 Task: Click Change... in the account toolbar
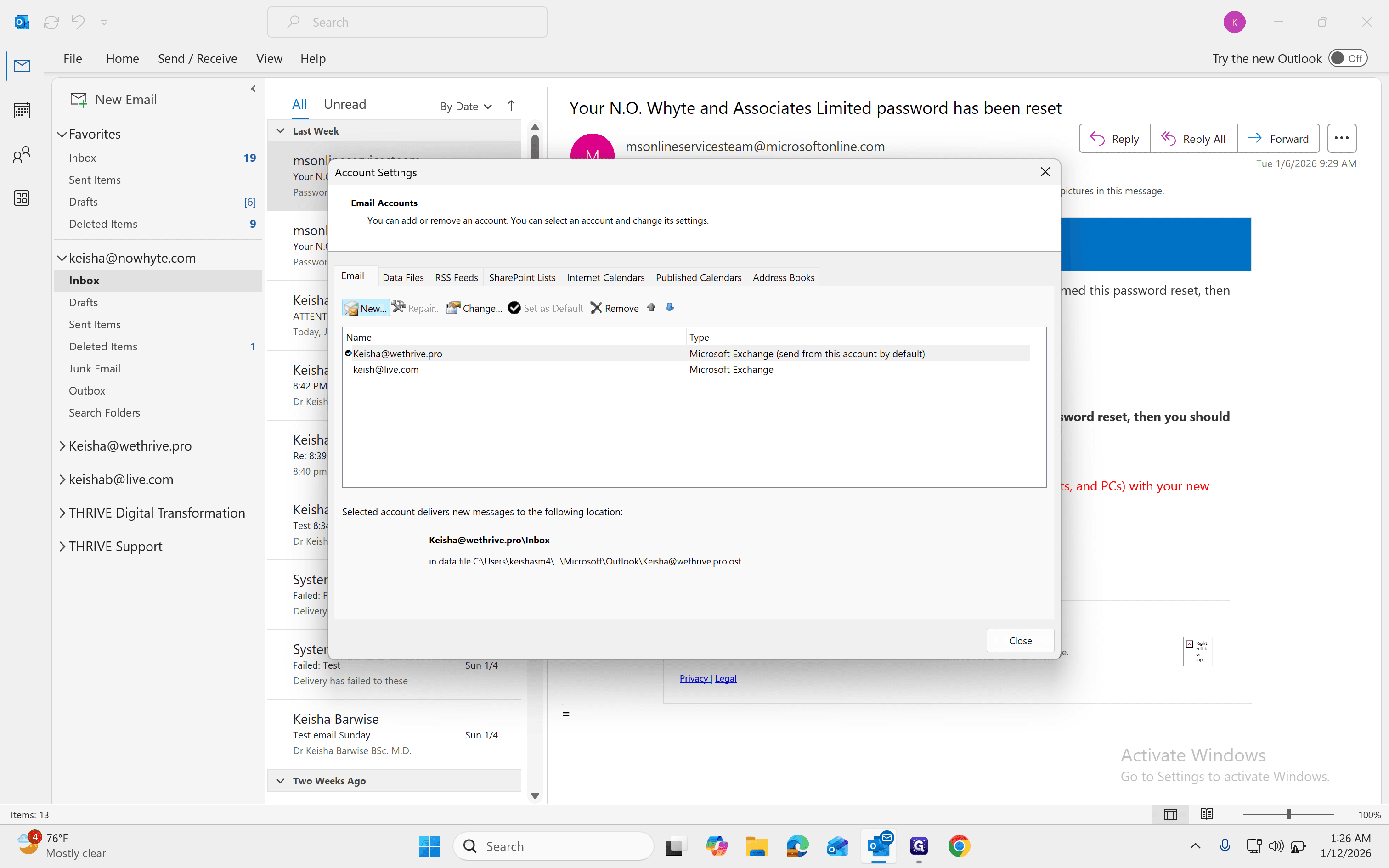click(474, 308)
